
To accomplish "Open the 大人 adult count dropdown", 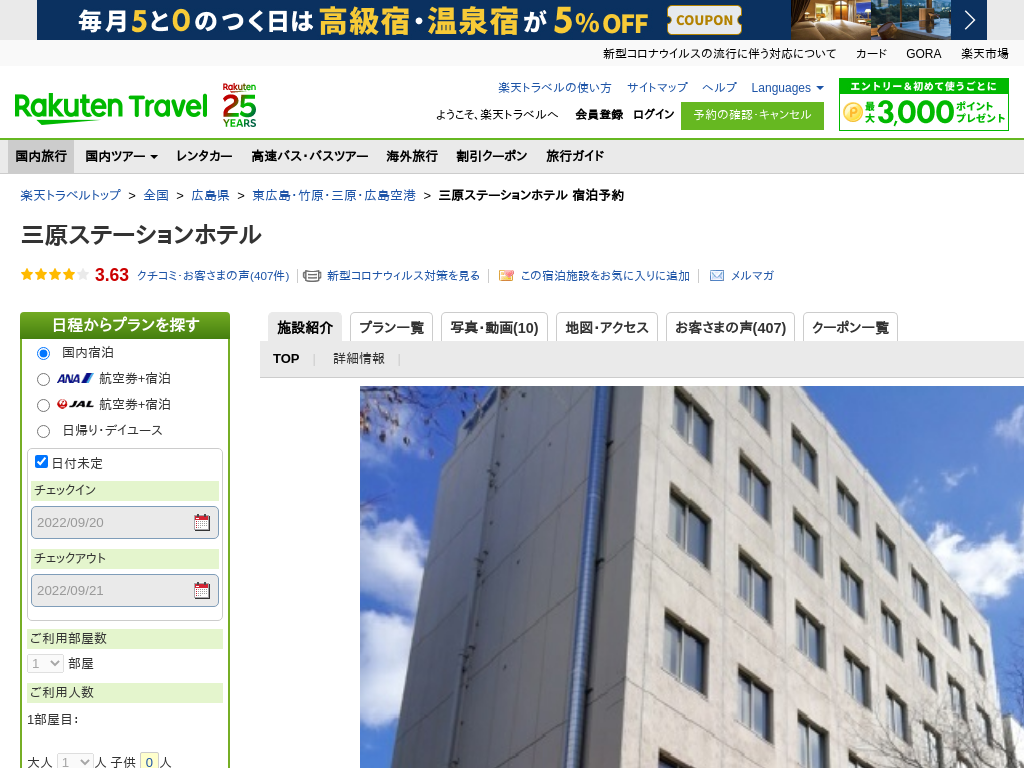I will pos(74,761).
